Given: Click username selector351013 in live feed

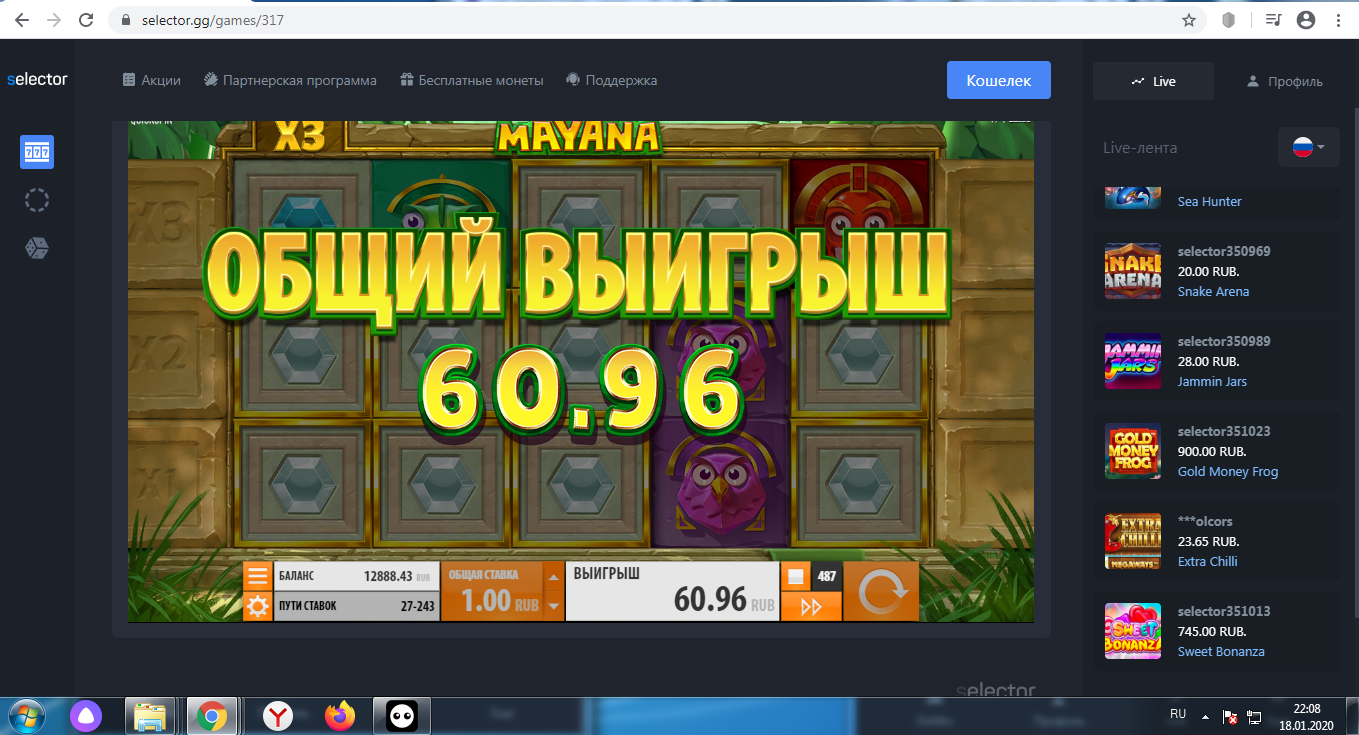Looking at the screenshot, I should click(x=1224, y=611).
